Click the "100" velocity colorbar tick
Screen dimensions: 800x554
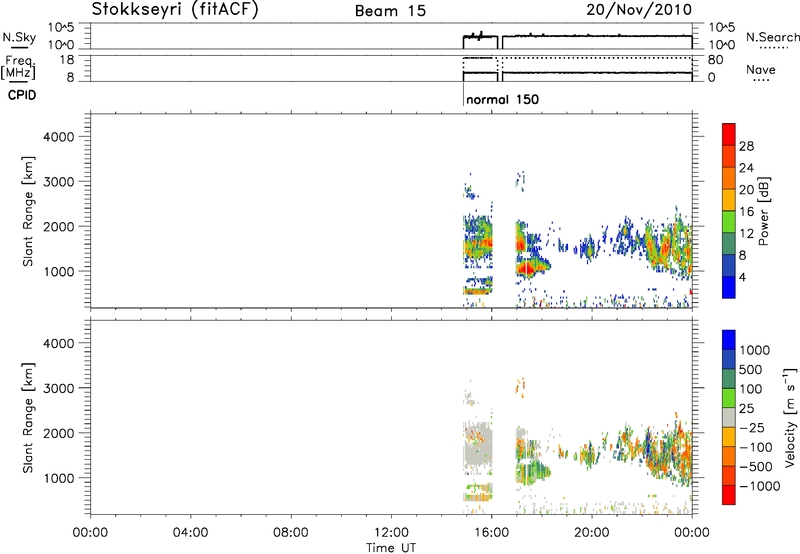pyautogui.click(x=751, y=389)
